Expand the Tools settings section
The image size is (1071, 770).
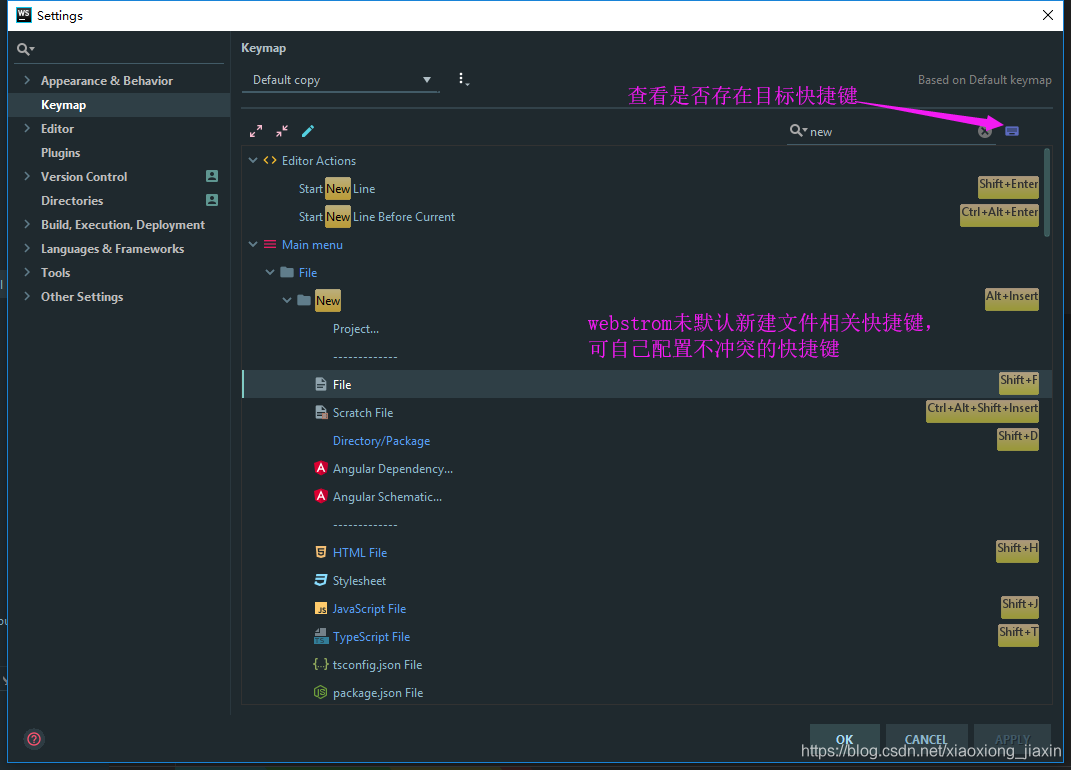pos(27,272)
